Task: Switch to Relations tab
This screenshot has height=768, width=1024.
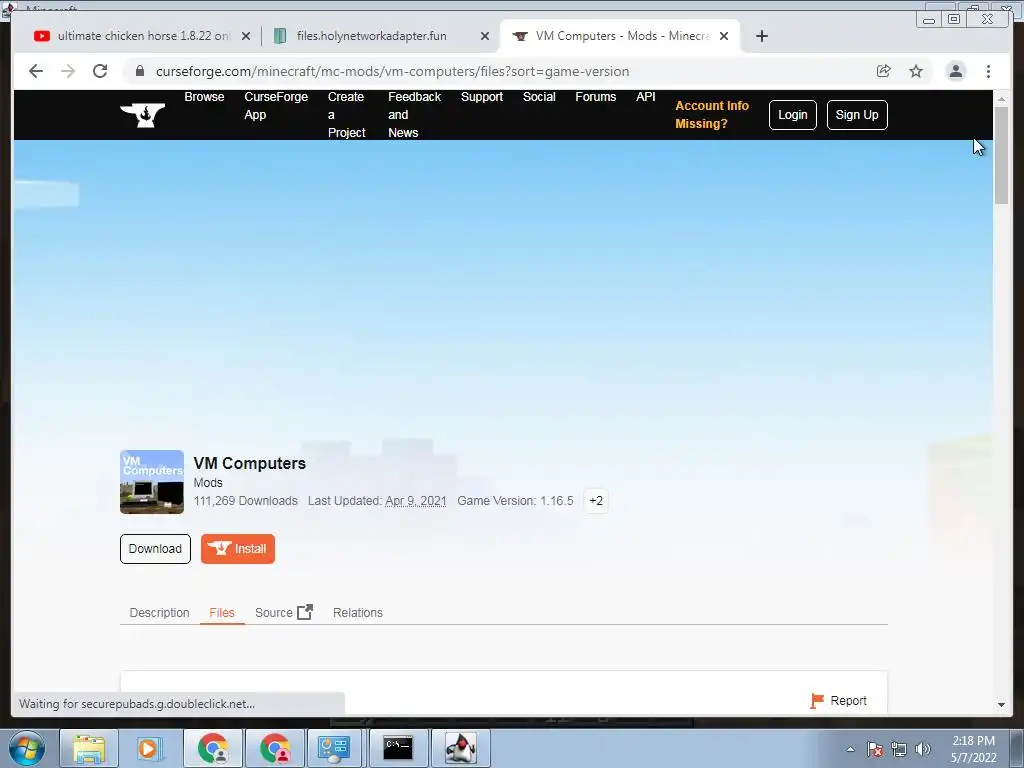Action: [358, 613]
